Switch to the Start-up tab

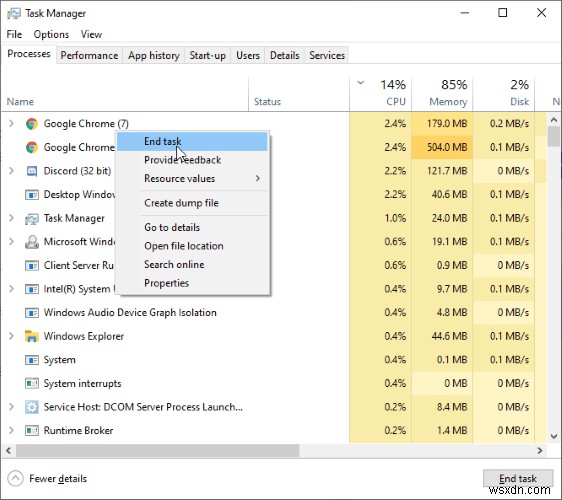(208, 56)
